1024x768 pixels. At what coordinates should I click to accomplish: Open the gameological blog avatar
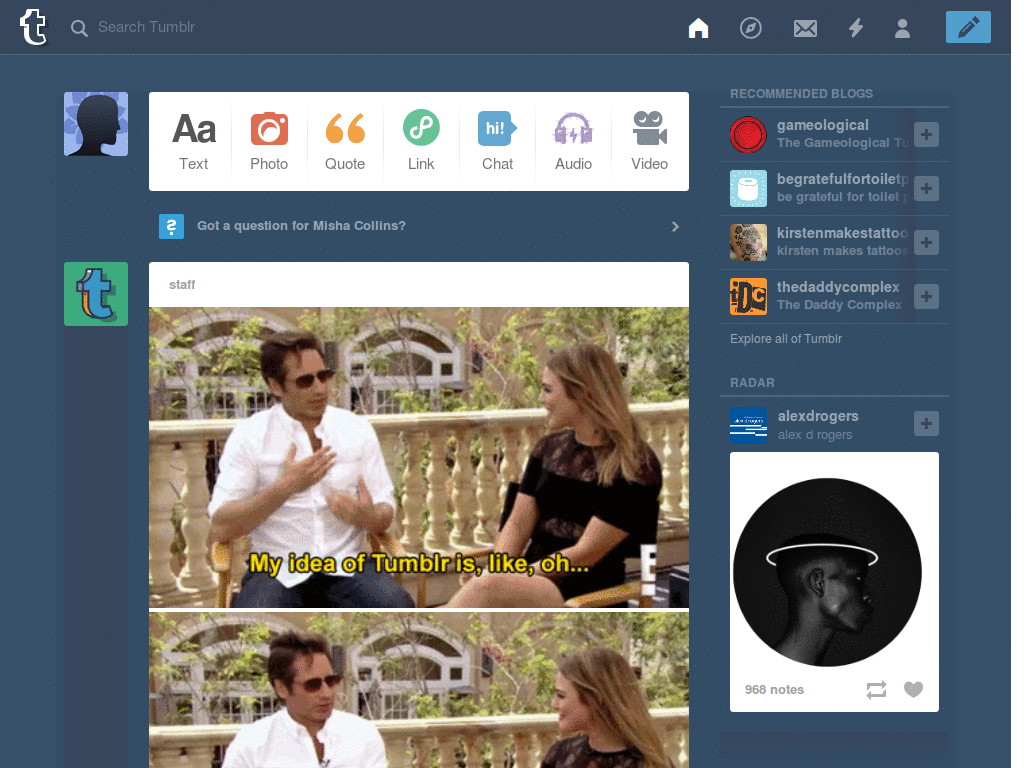pos(748,135)
